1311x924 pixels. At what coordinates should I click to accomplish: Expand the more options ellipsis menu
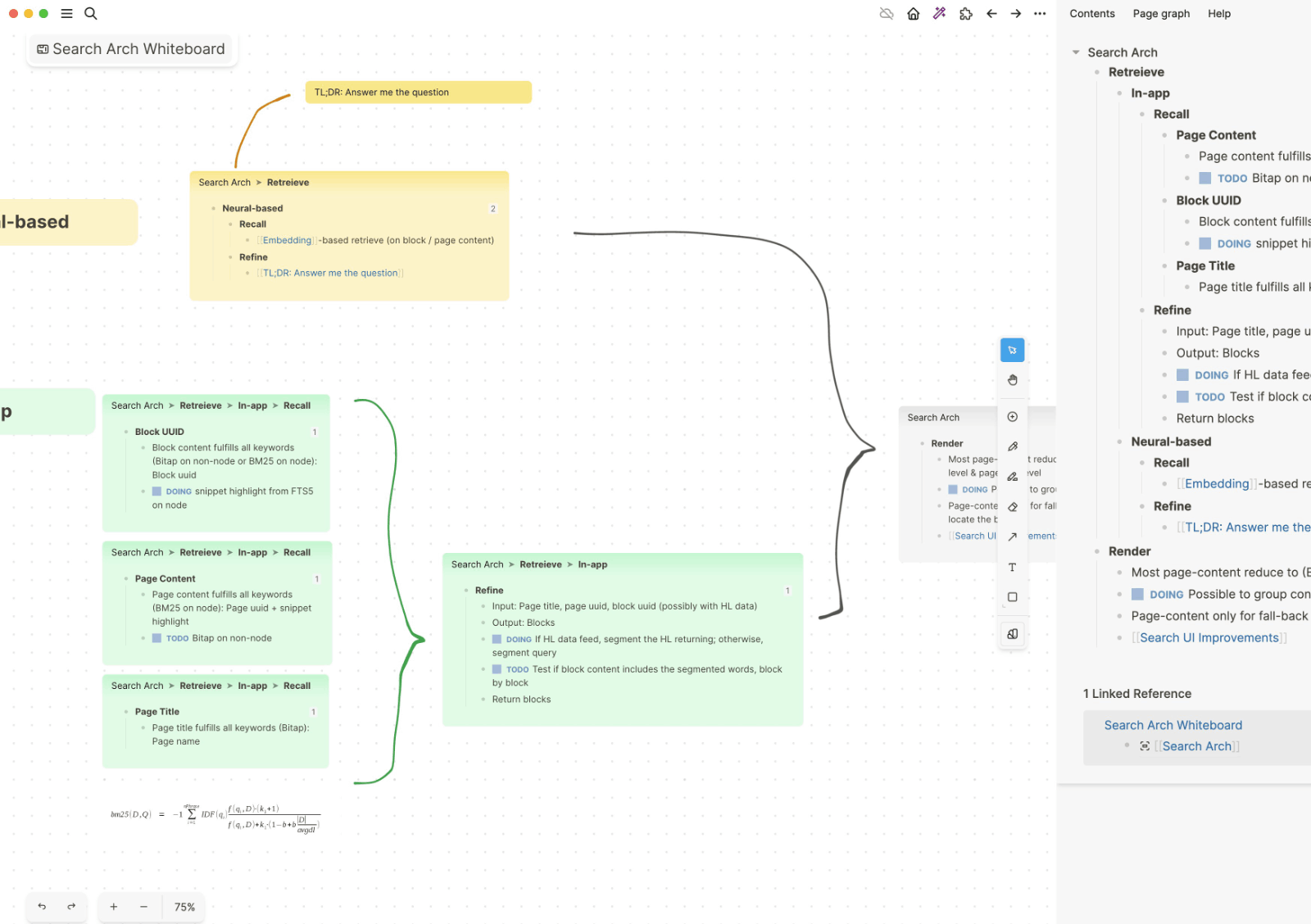1040,13
